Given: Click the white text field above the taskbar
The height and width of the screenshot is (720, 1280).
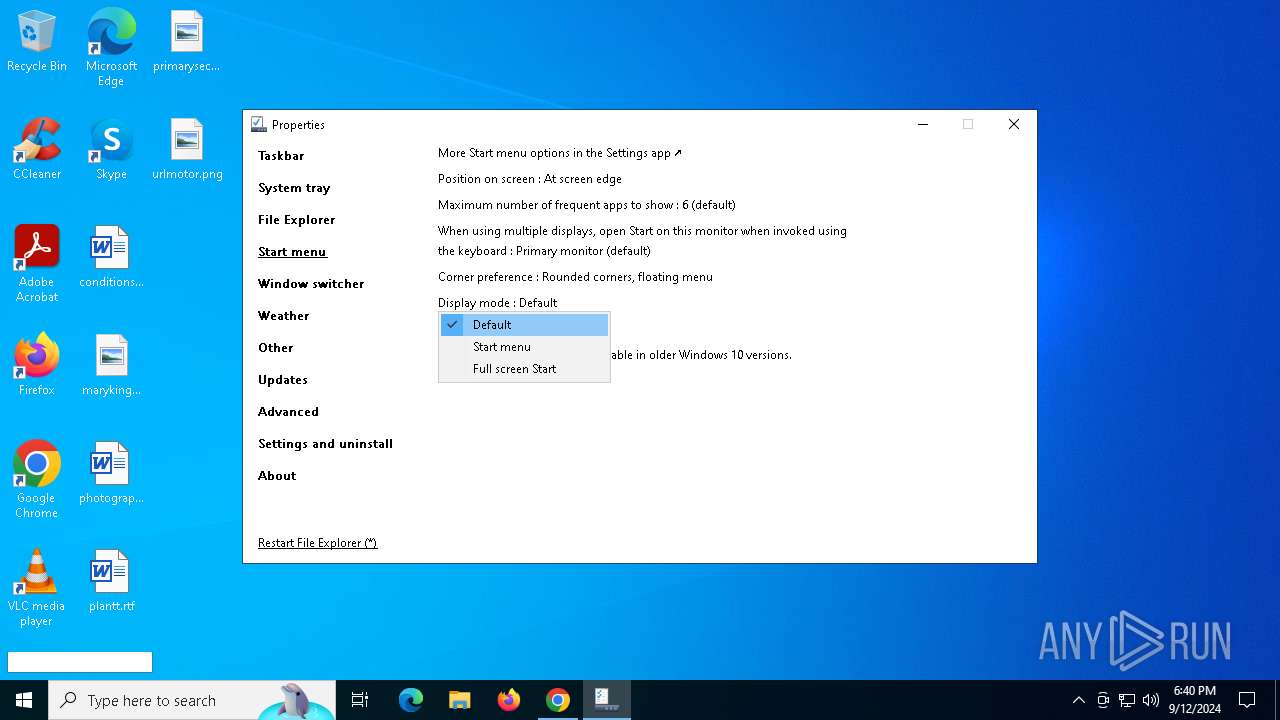Looking at the screenshot, I should [x=80, y=662].
